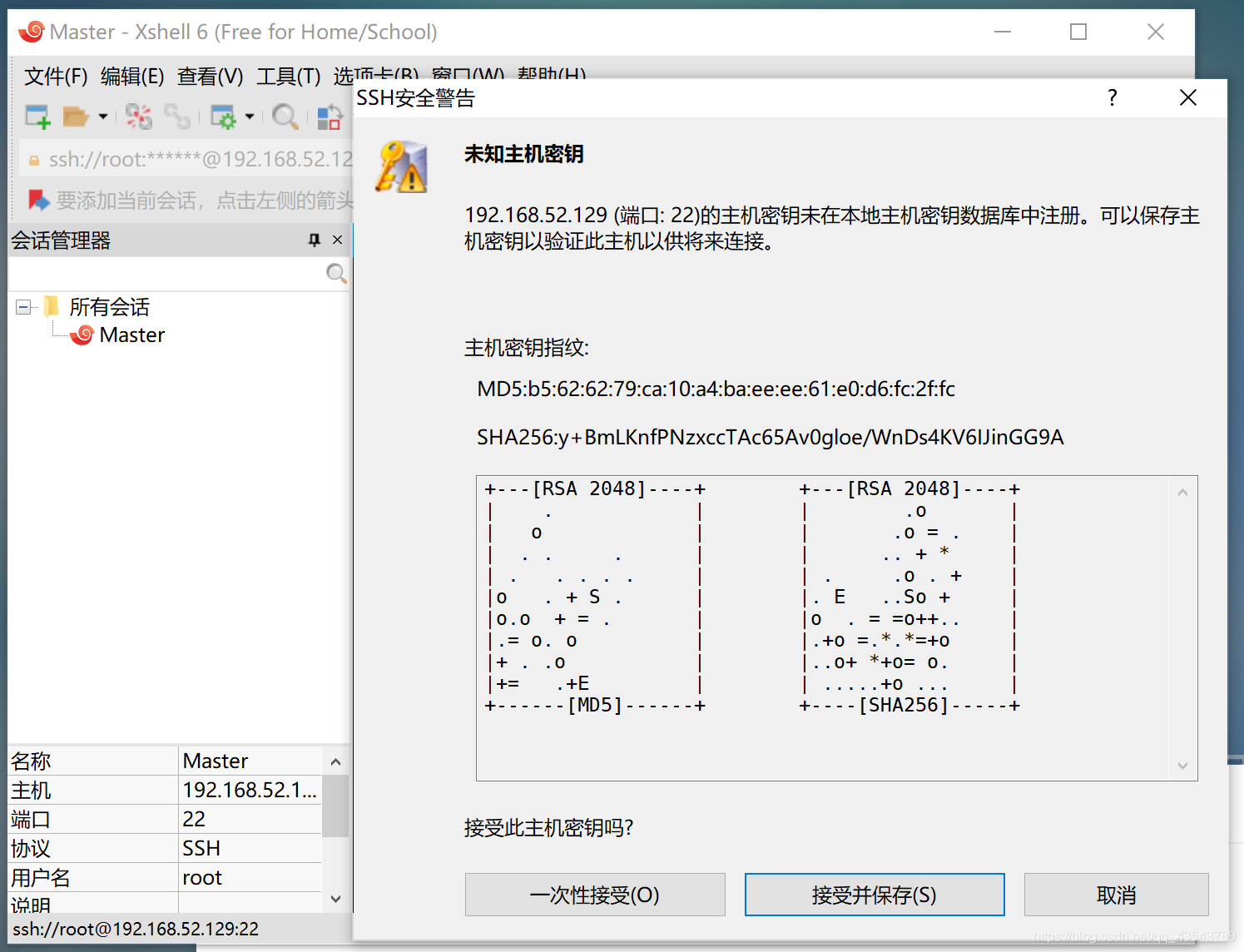Click the search magnifier in session manager

pyautogui.click(x=336, y=274)
